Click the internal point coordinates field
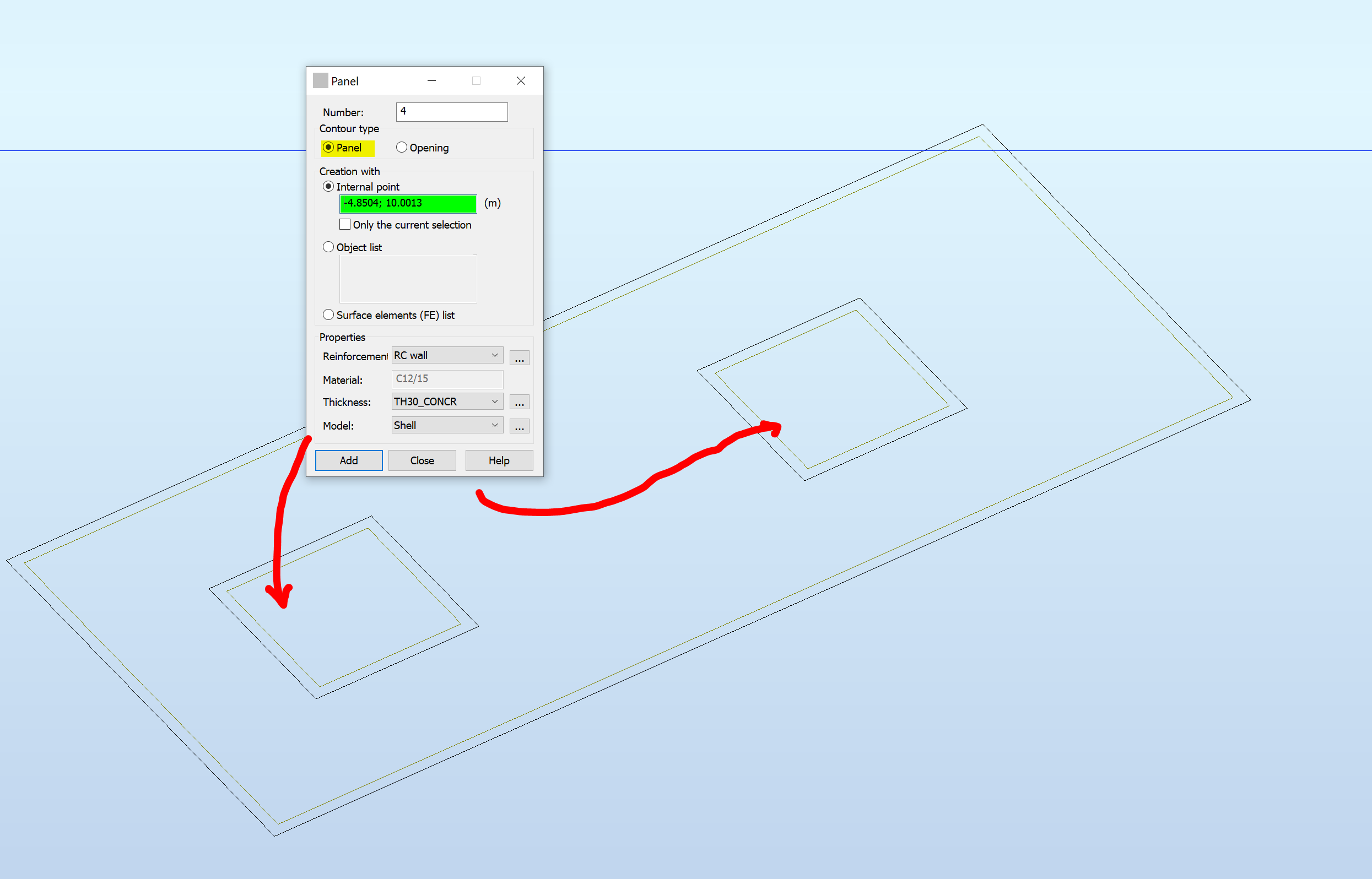The height and width of the screenshot is (879, 1372). [408, 203]
